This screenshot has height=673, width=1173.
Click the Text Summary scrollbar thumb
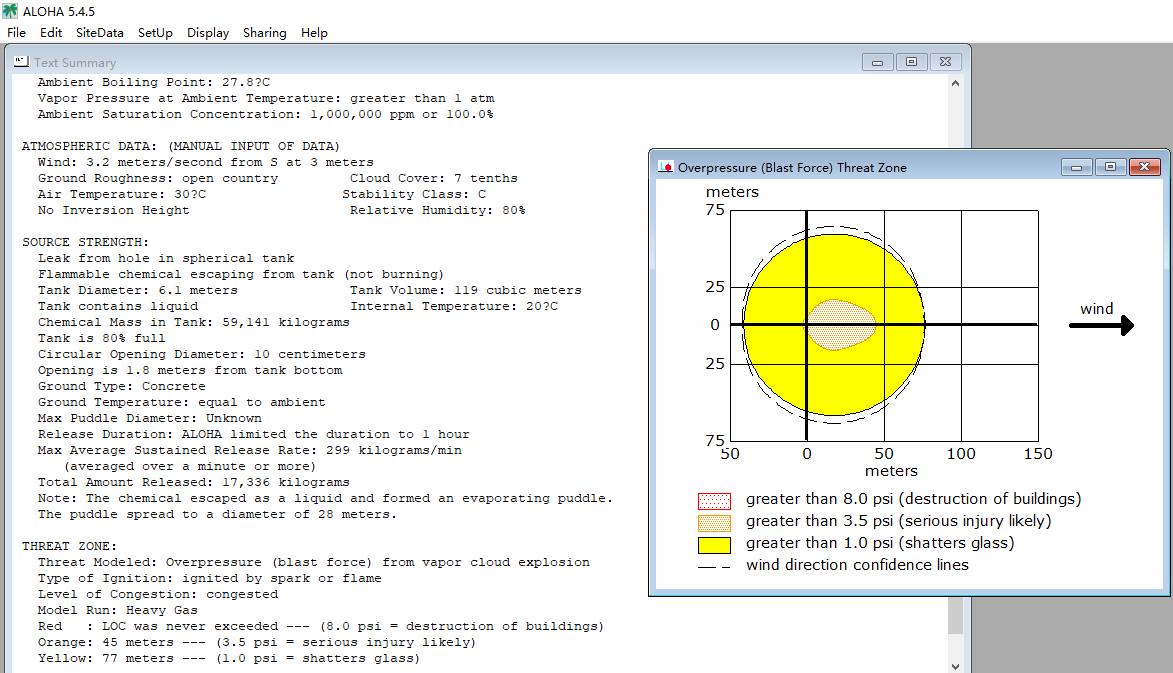[955, 615]
